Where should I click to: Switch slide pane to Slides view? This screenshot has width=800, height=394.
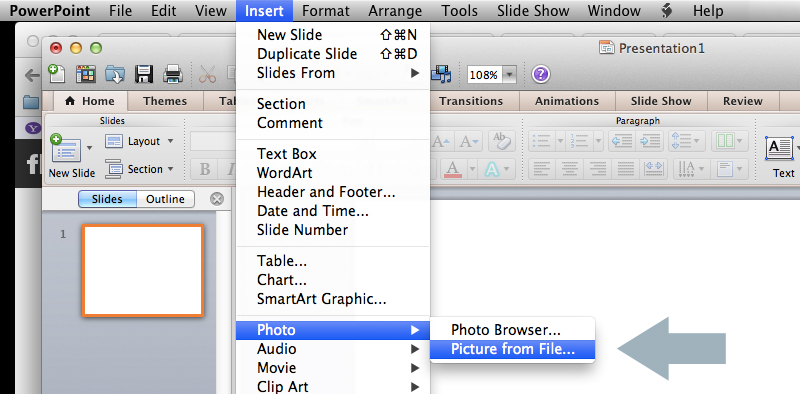107,199
